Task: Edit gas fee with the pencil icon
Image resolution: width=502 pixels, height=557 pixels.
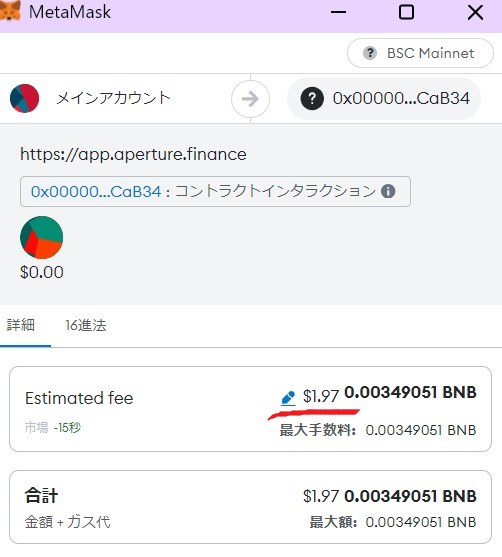Action: click(288, 398)
